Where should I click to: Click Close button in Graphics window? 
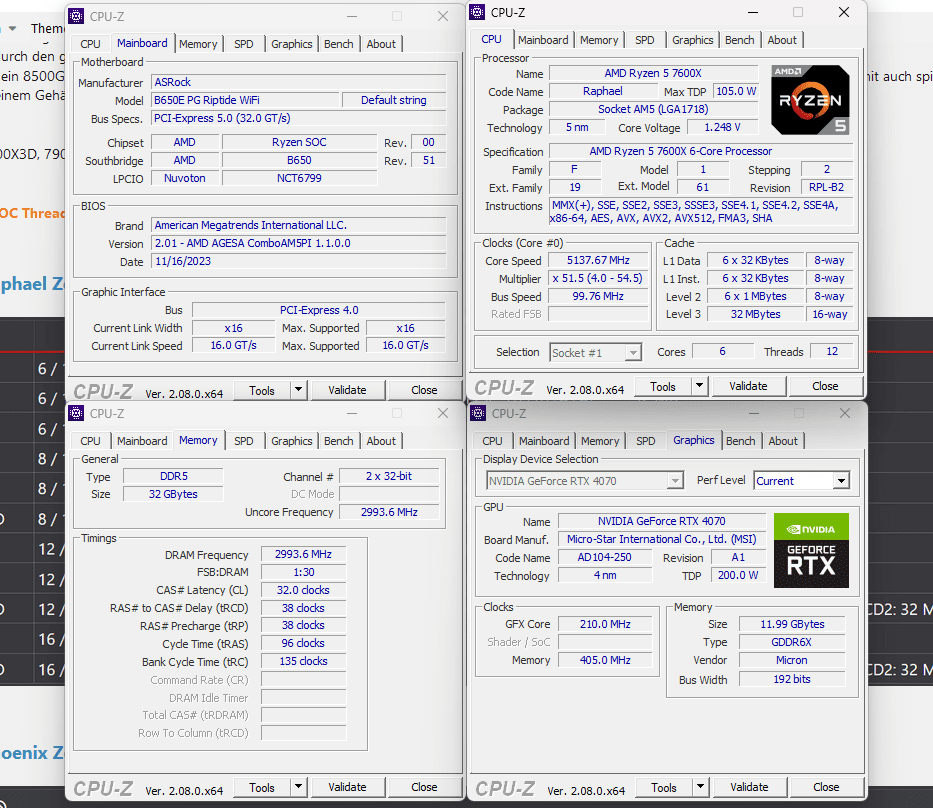click(826, 787)
